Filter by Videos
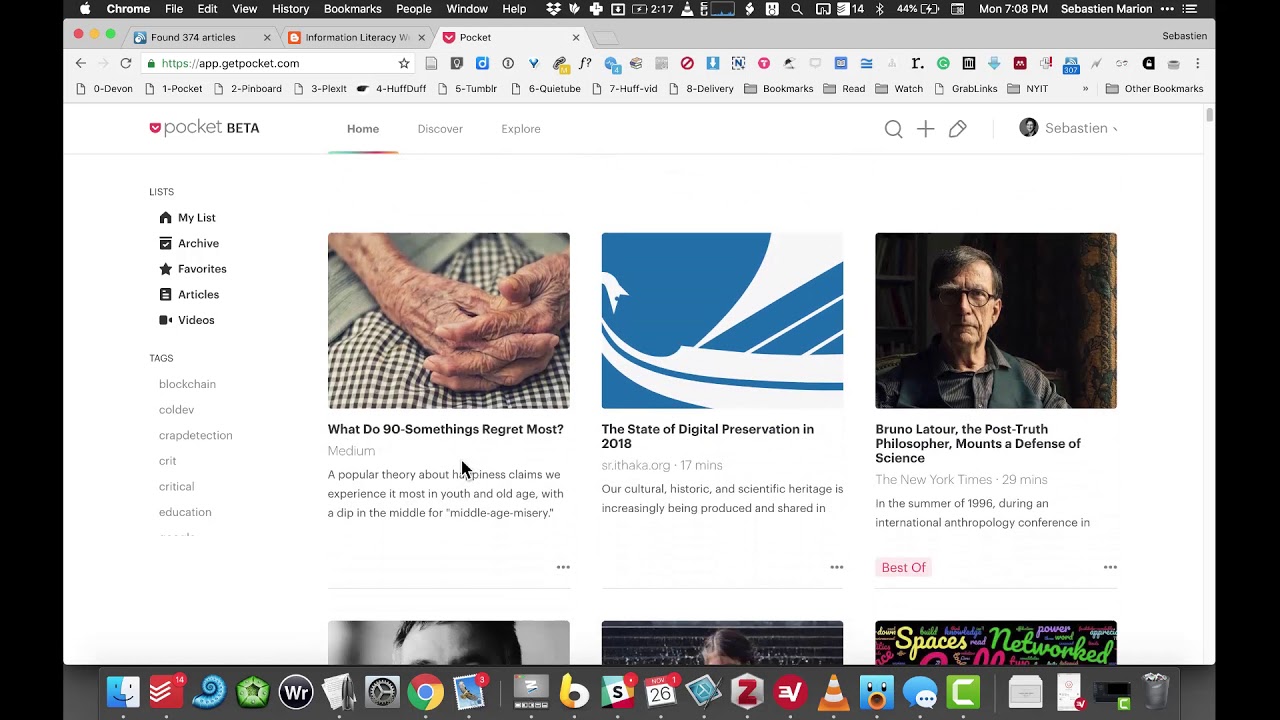The height and width of the screenshot is (720, 1280). pyautogui.click(x=186, y=320)
